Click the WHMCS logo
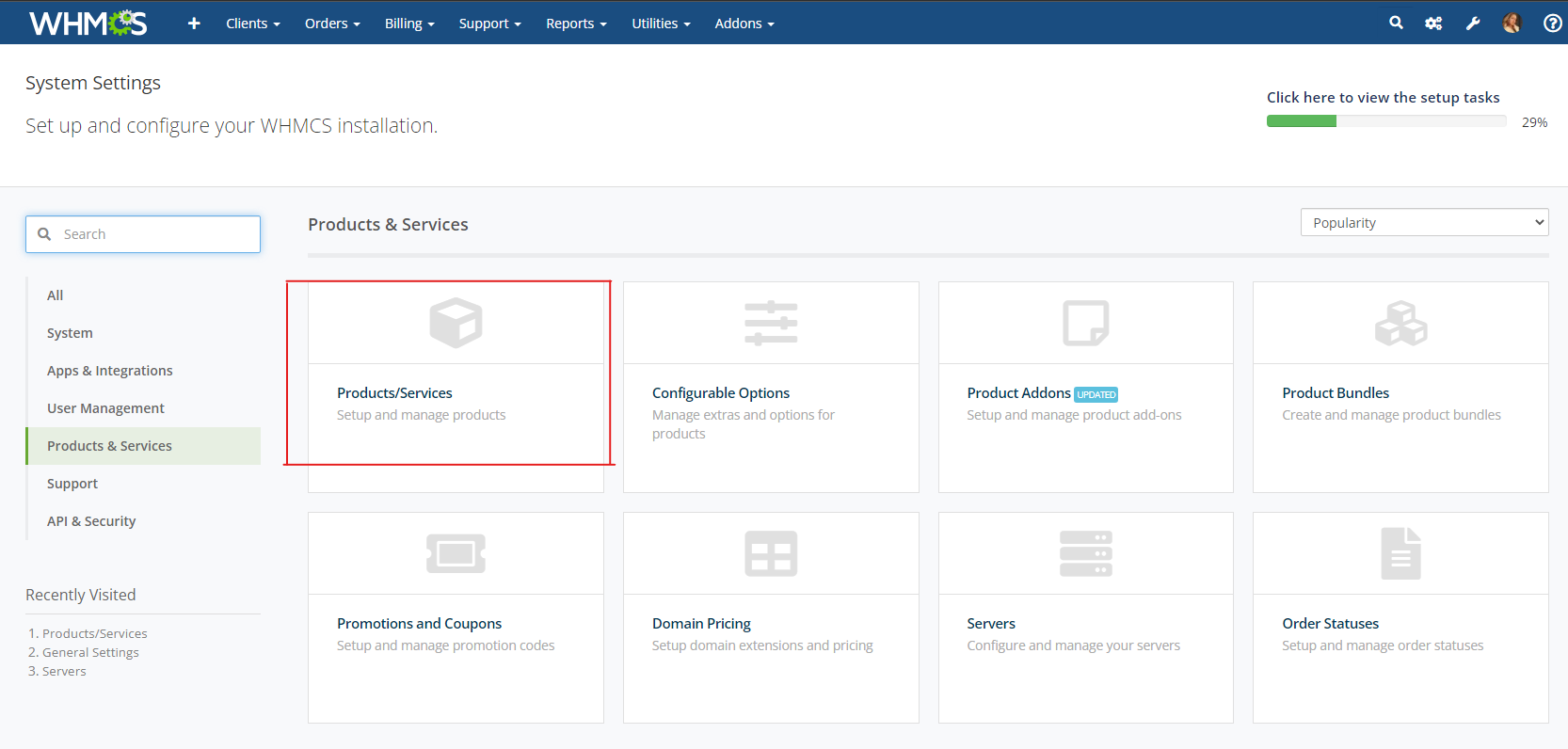The height and width of the screenshot is (749, 1568). 88,23
